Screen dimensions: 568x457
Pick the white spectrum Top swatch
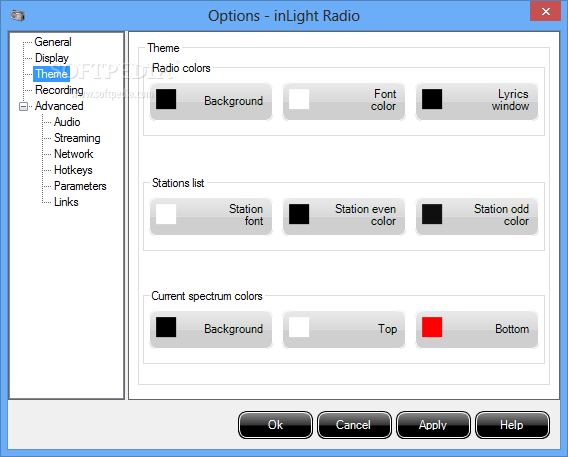click(299, 327)
